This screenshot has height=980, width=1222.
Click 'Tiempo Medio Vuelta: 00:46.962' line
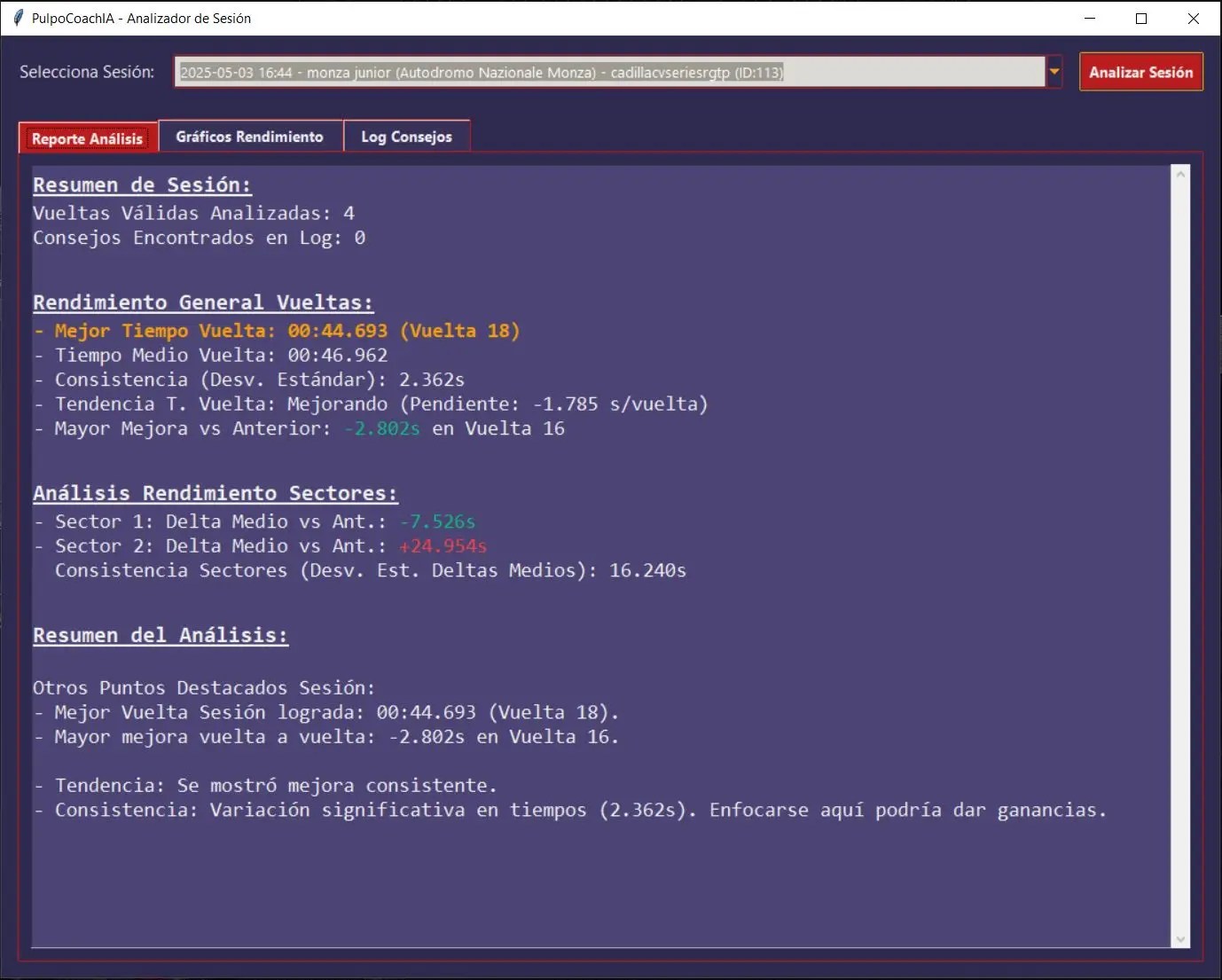pos(211,355)
